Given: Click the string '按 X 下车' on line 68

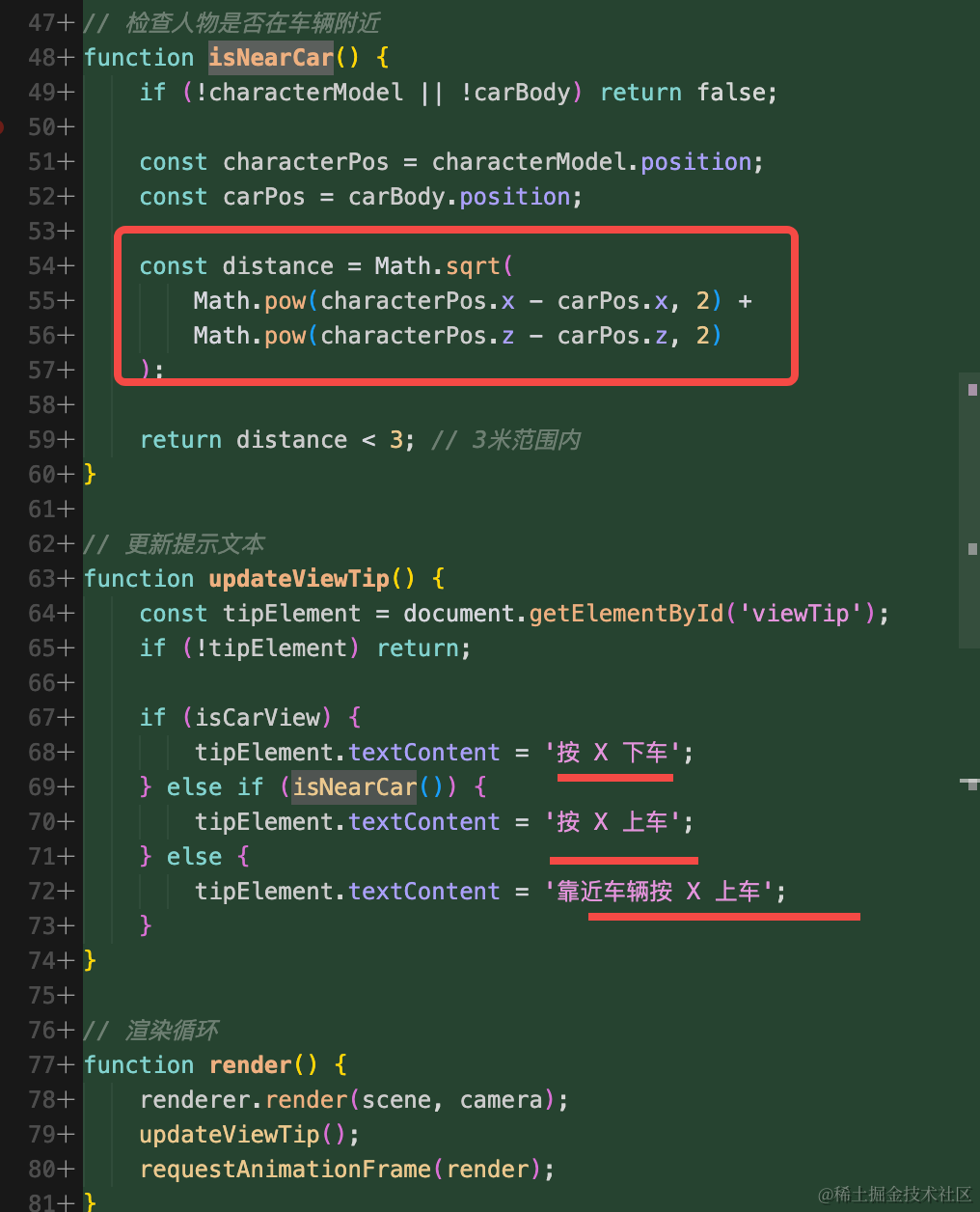Looking at the screenshot, I should (612, 753).
